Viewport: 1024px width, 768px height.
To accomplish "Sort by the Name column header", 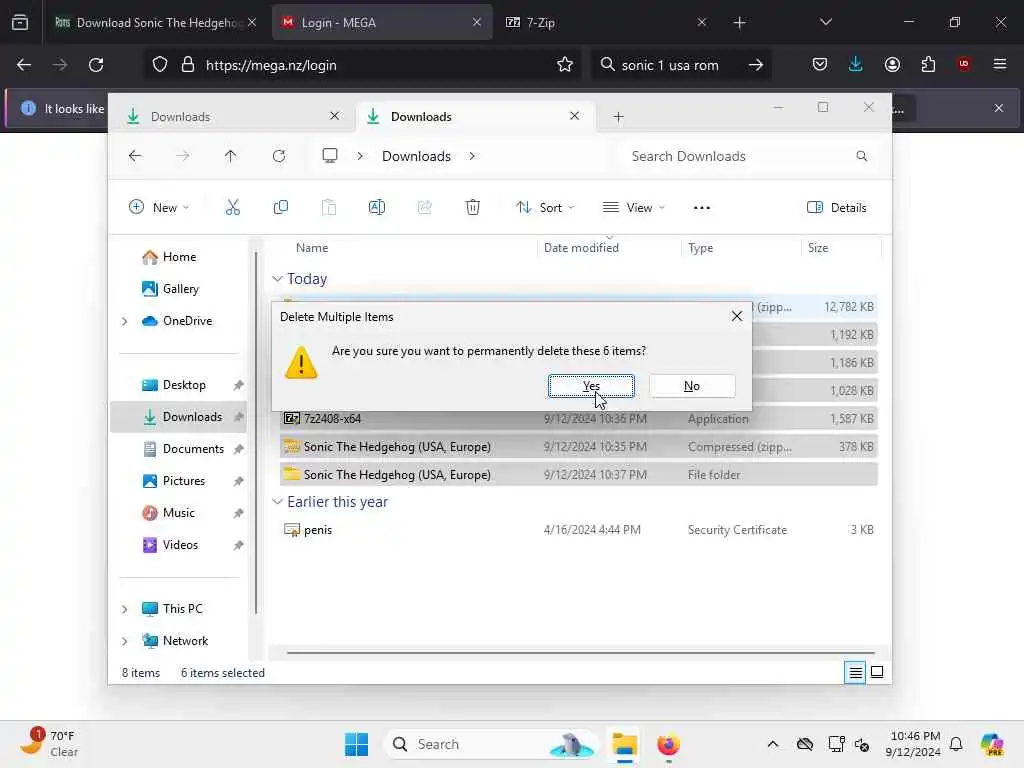I will 312,248.
